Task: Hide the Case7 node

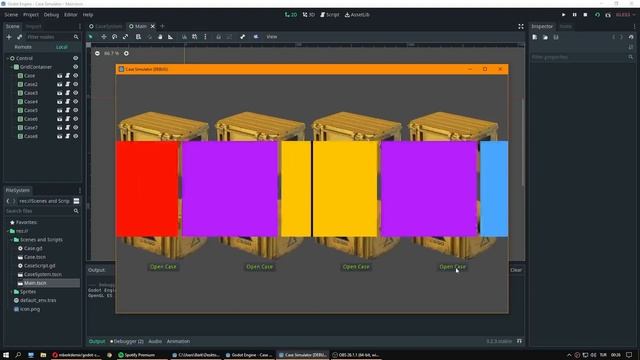Action: tap(76, 127)
